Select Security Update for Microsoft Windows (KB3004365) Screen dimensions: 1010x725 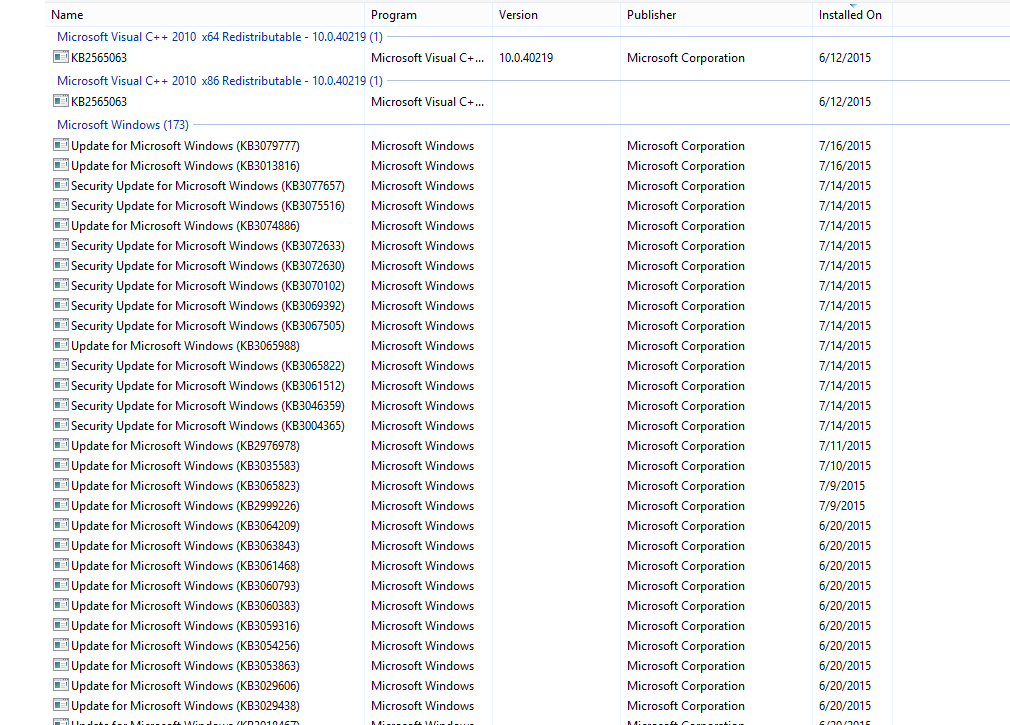(207, 426)
